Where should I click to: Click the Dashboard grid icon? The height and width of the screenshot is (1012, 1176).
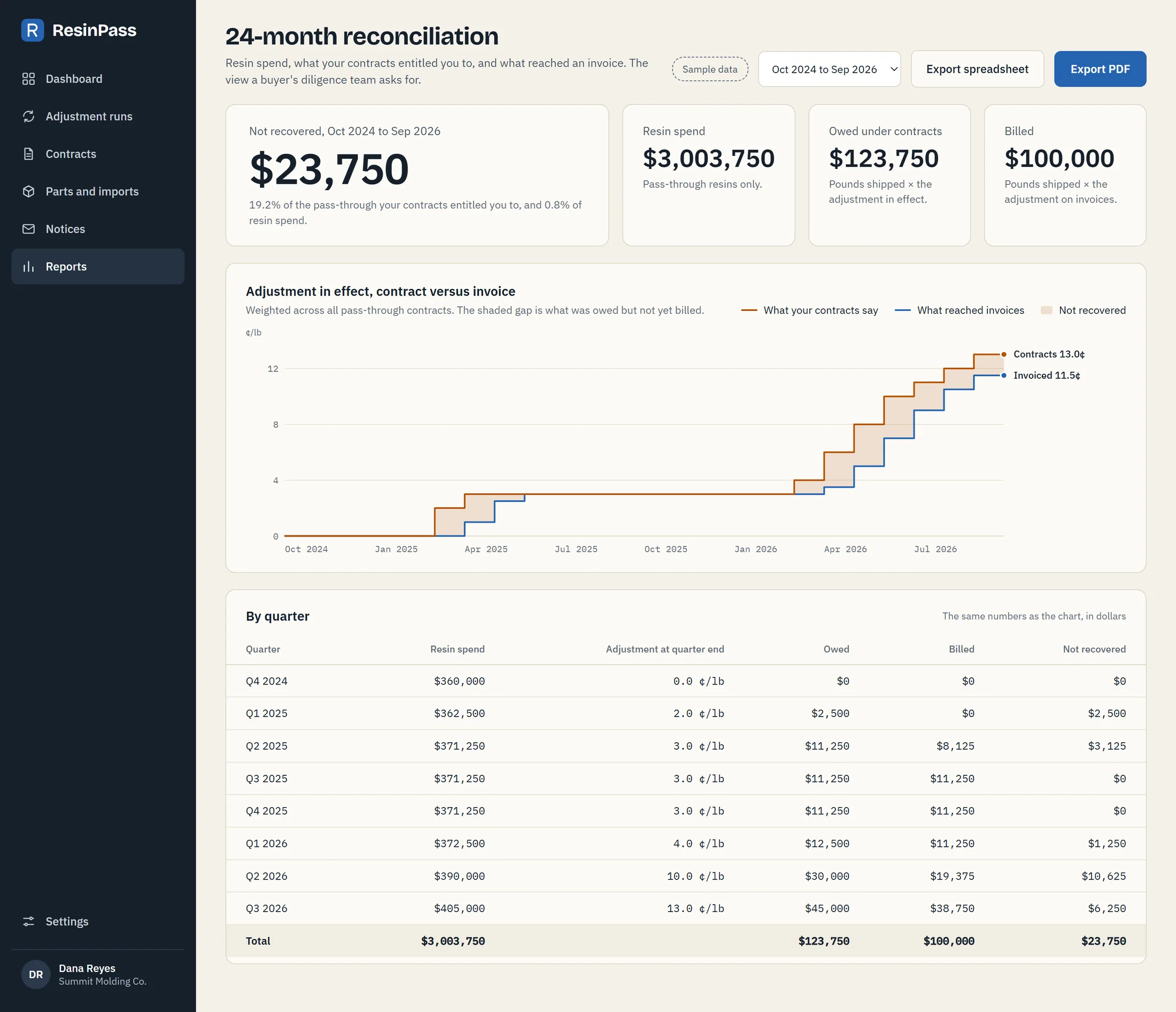[x=28, y=79]
